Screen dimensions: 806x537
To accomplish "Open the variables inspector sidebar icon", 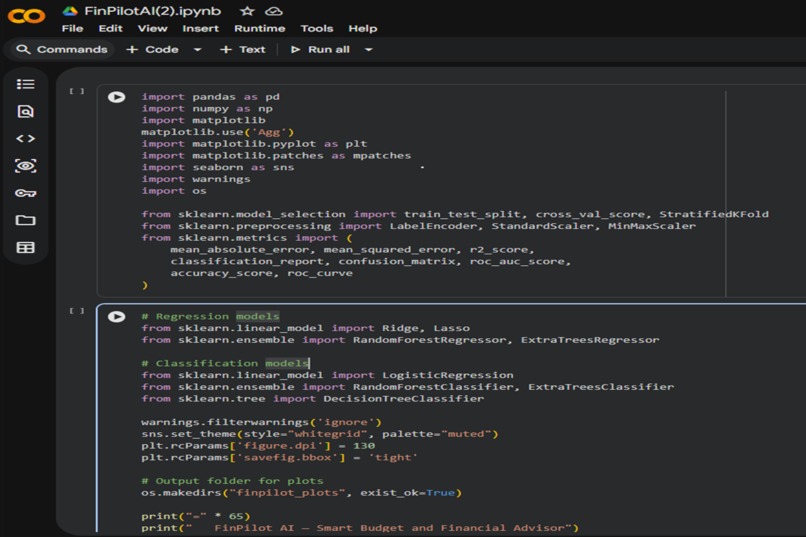I will coord(25,165).
